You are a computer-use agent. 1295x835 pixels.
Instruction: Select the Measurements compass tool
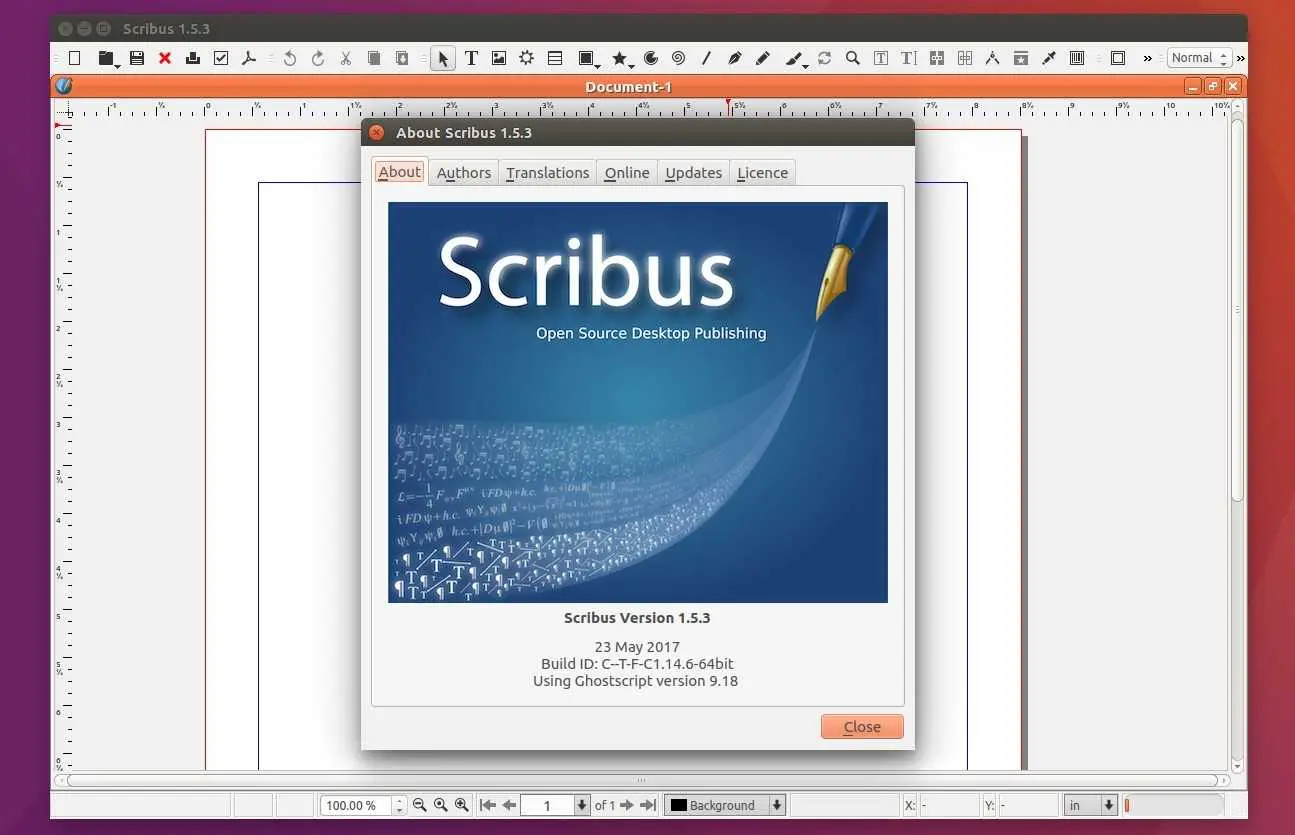click(x=993, y=59)
